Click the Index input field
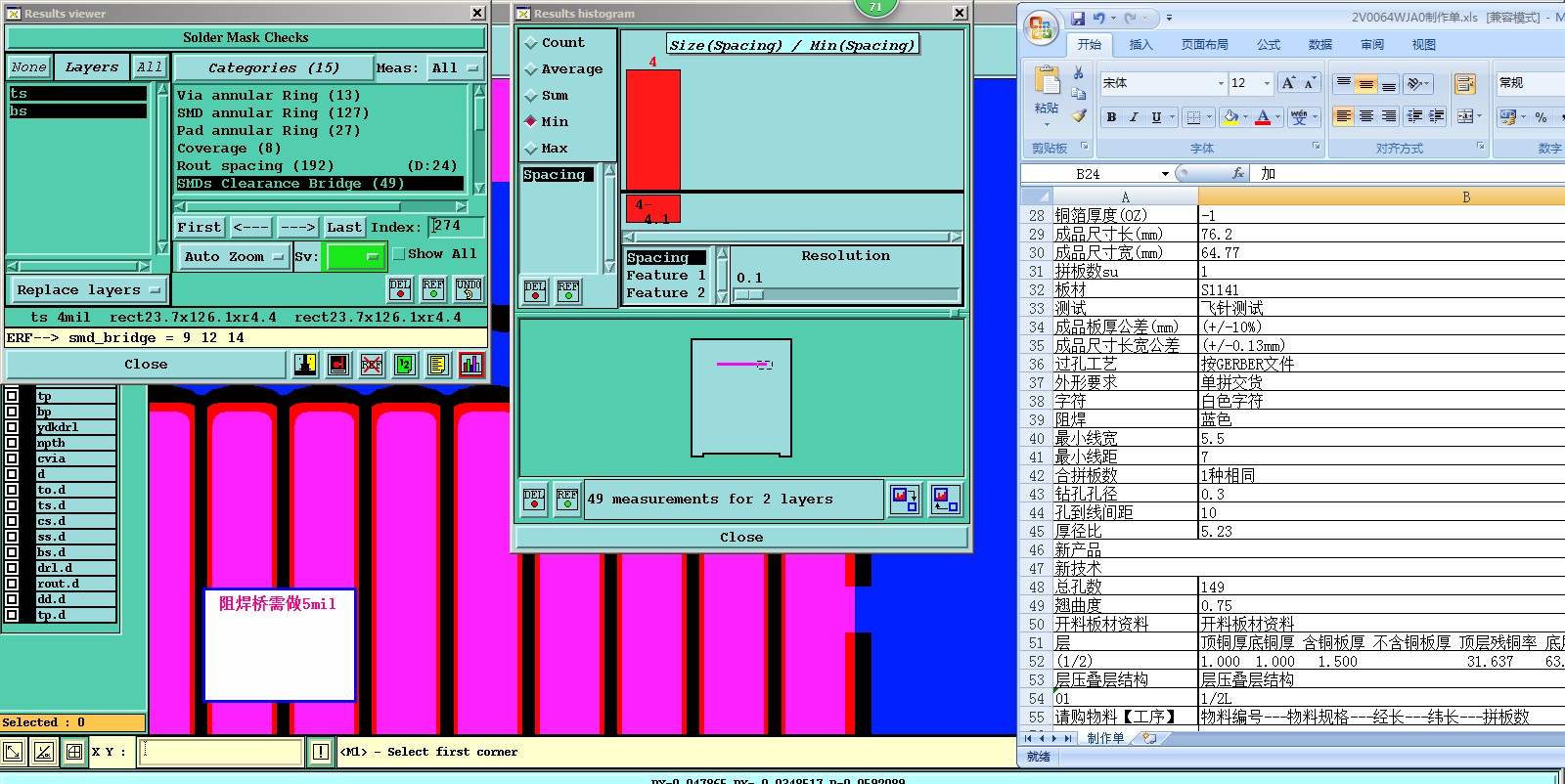The height and width of the screenshot is (784, 1565). pyautogui.click(x=457, y=226)
